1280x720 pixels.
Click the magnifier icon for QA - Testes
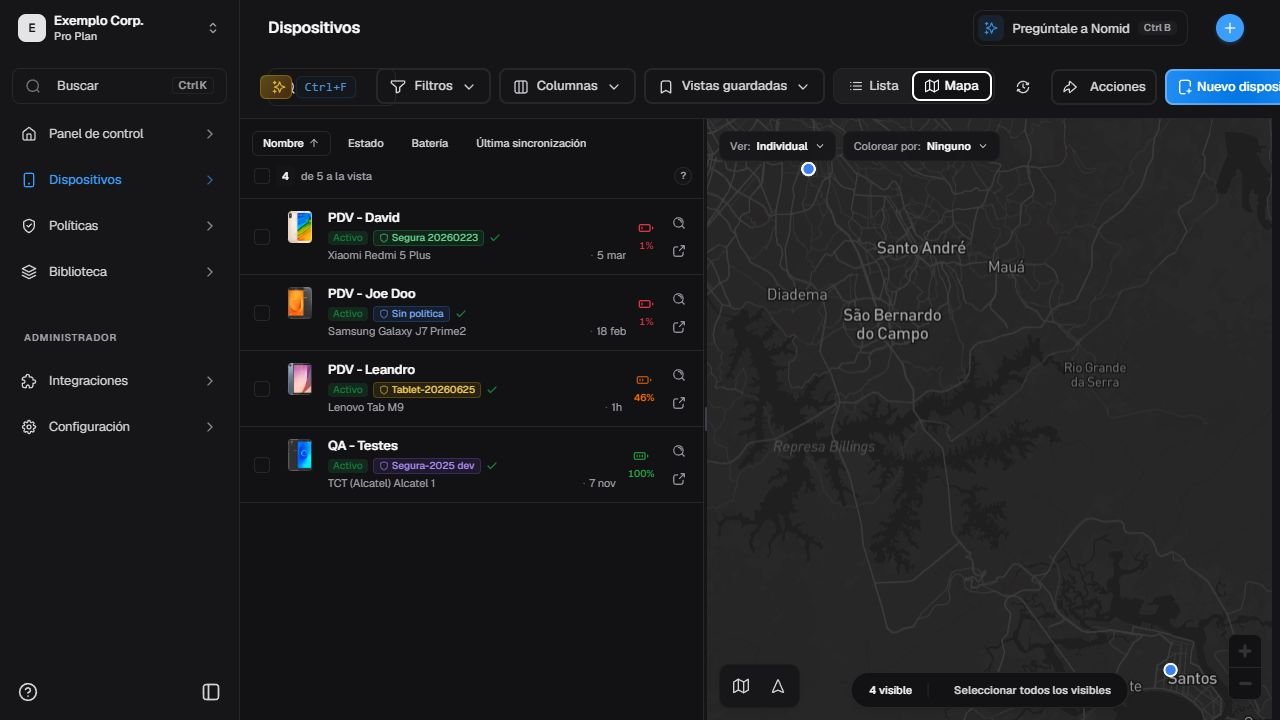click(679, 451)
